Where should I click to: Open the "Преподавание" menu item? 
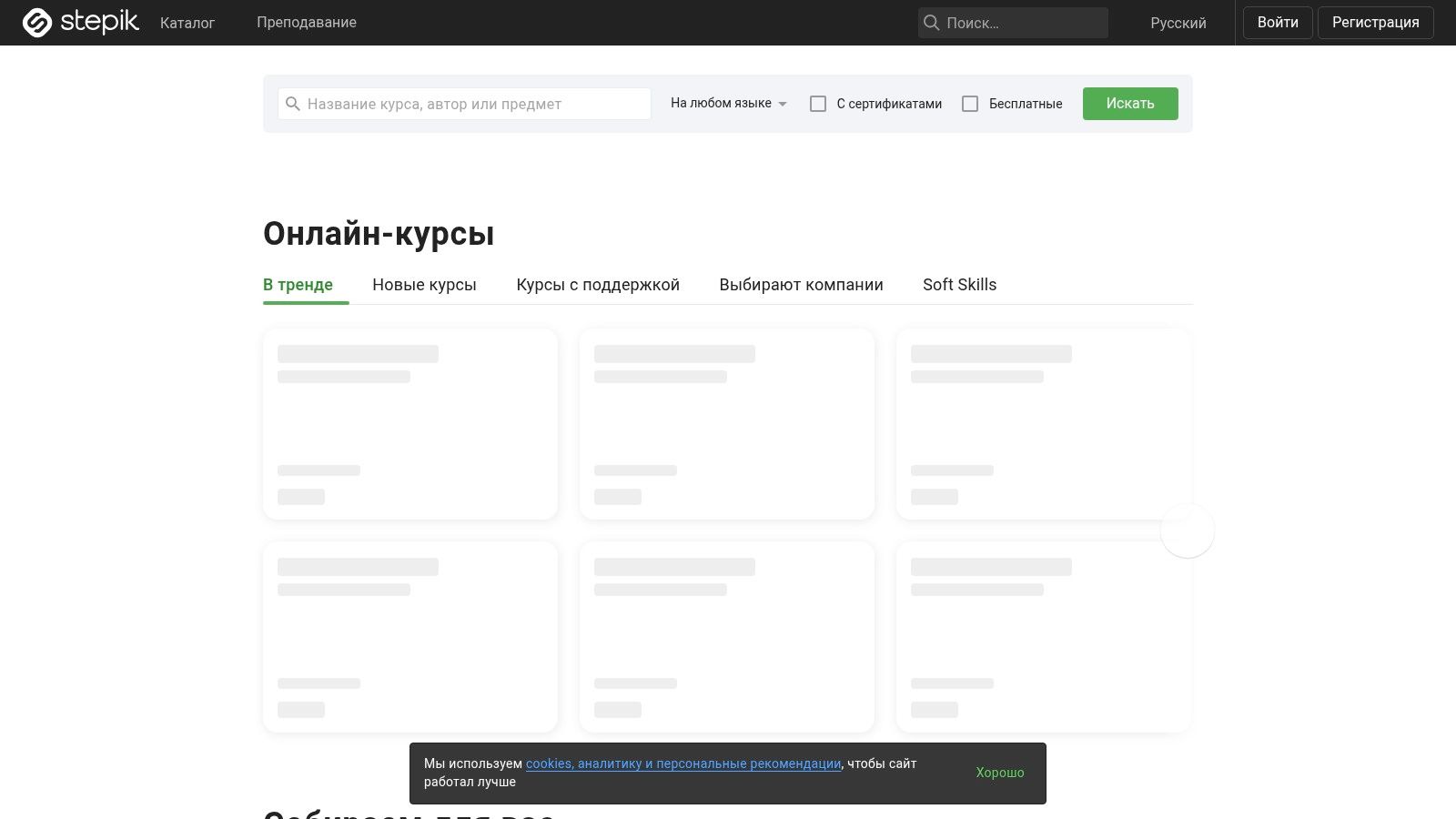point(306,23)
